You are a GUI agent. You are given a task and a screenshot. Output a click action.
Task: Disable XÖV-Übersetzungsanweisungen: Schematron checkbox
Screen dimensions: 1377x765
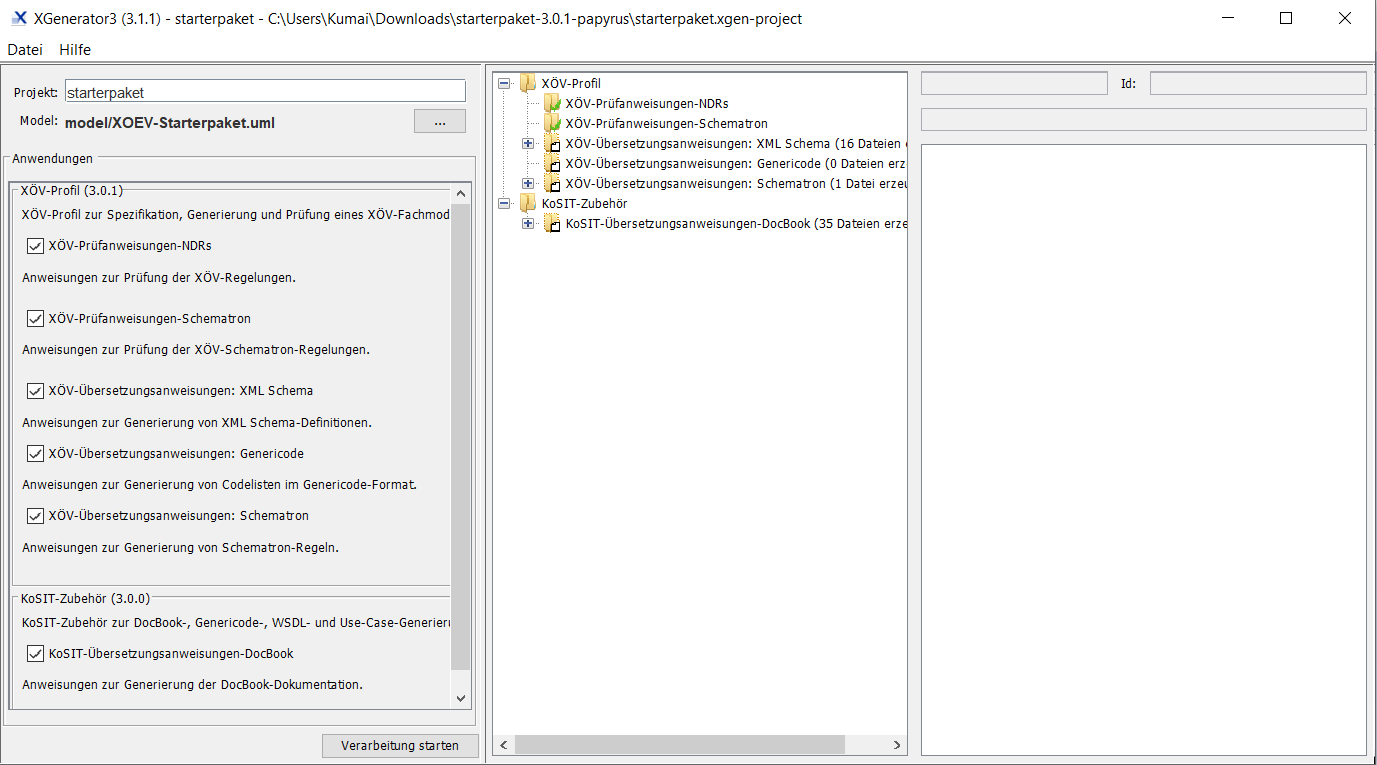35,517
